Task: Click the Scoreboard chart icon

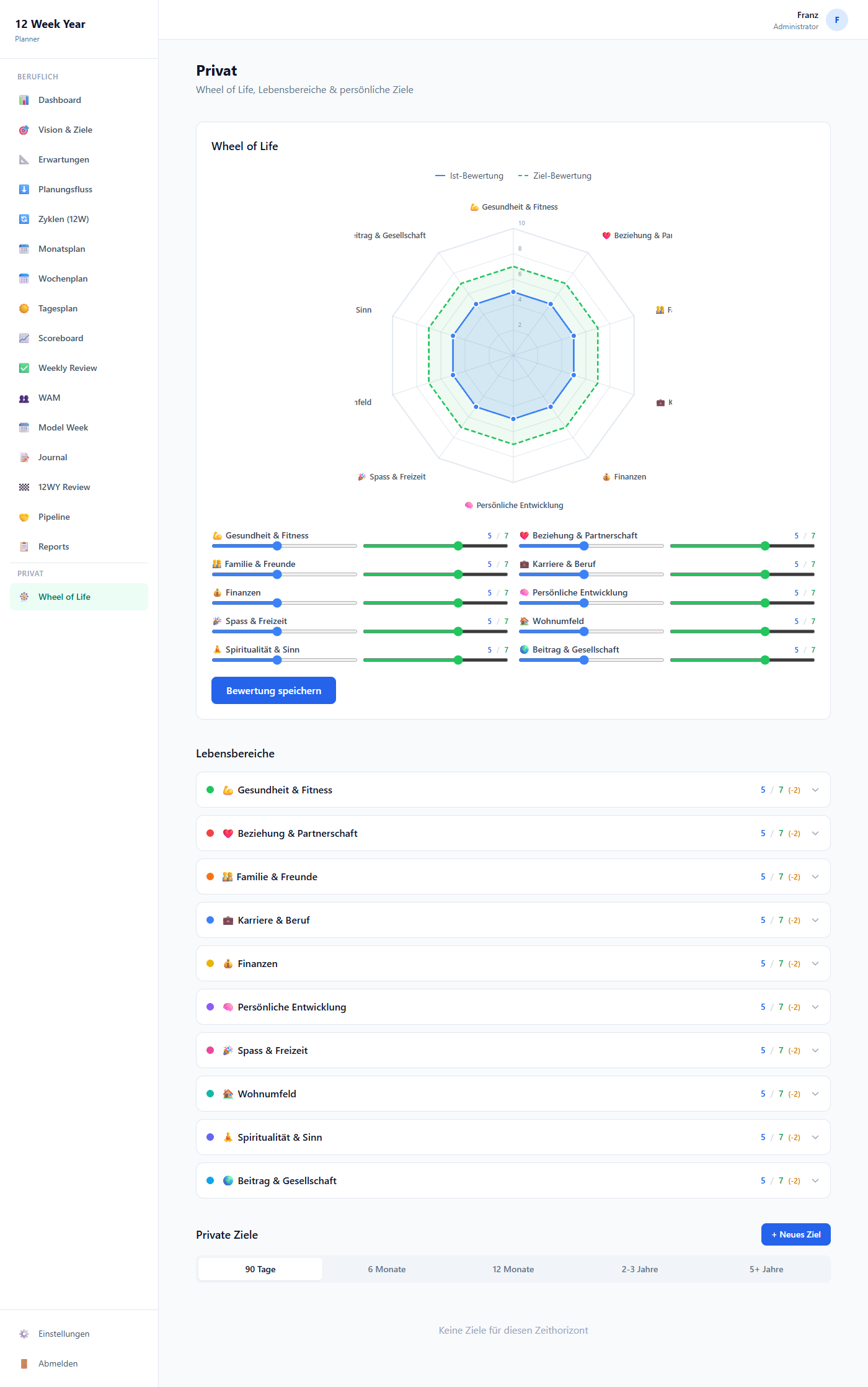Action: 24,339
